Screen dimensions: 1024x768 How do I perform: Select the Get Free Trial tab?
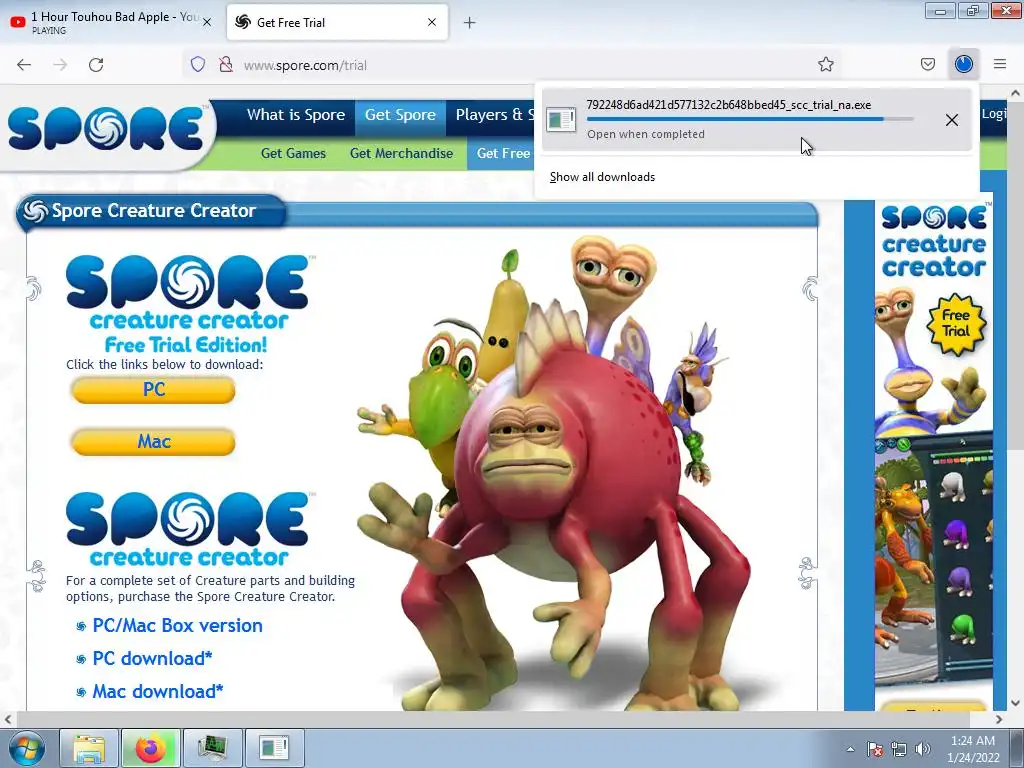[x=337, y=22]
